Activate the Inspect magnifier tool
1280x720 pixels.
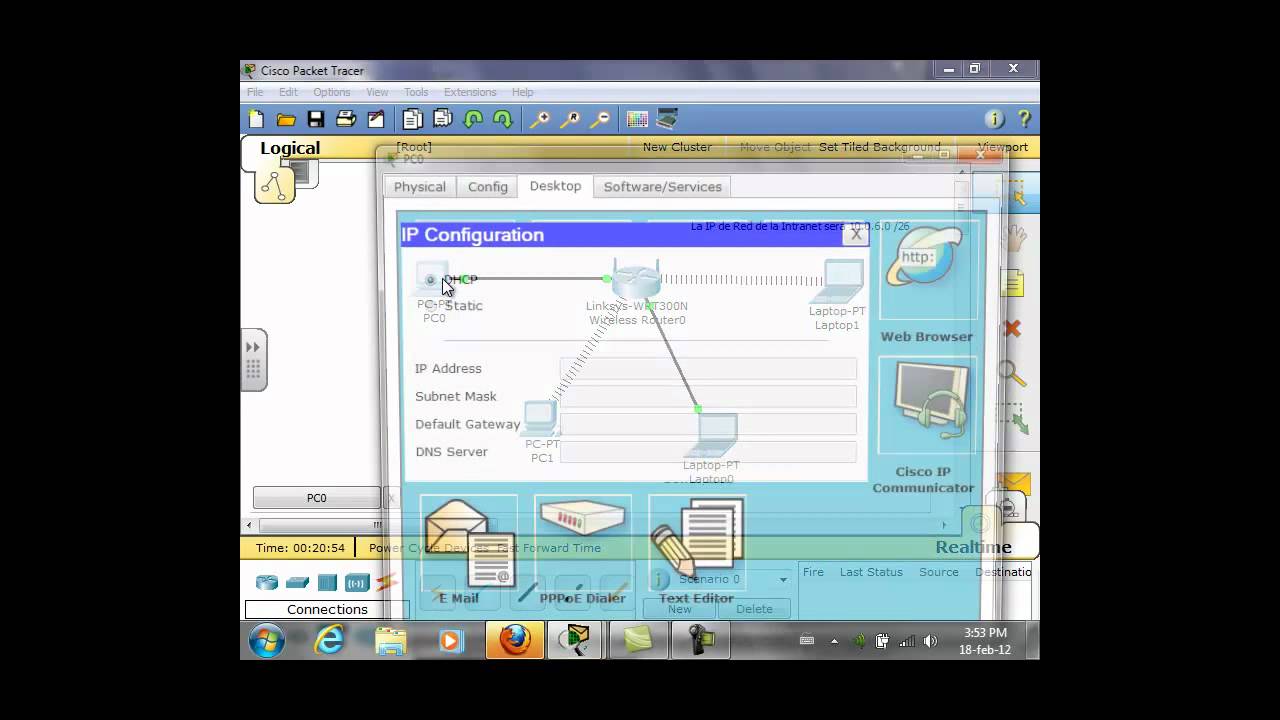pyautogui.click(x=1012, y=374)
